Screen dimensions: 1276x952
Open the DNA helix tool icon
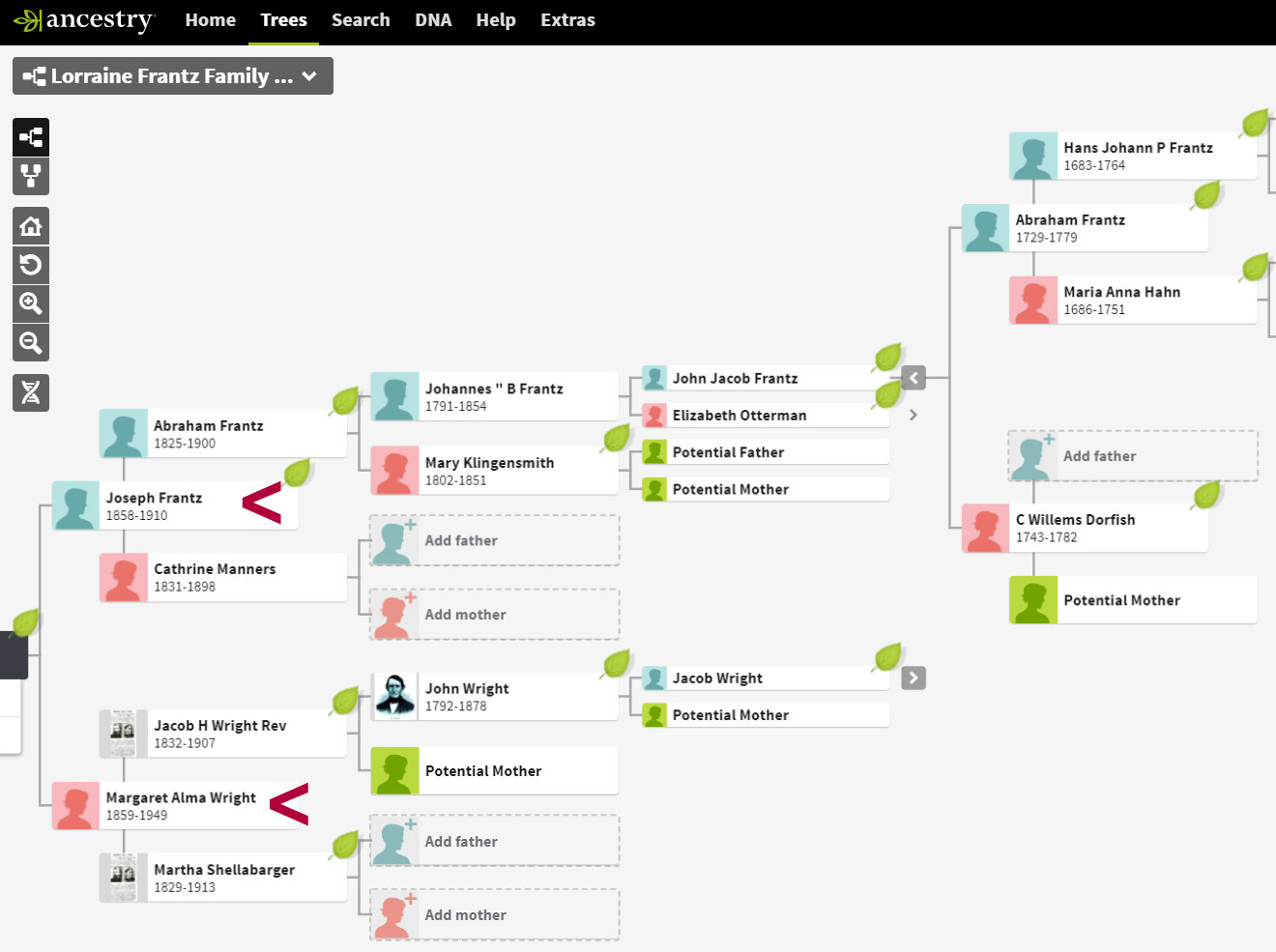[x=31, y=392]
